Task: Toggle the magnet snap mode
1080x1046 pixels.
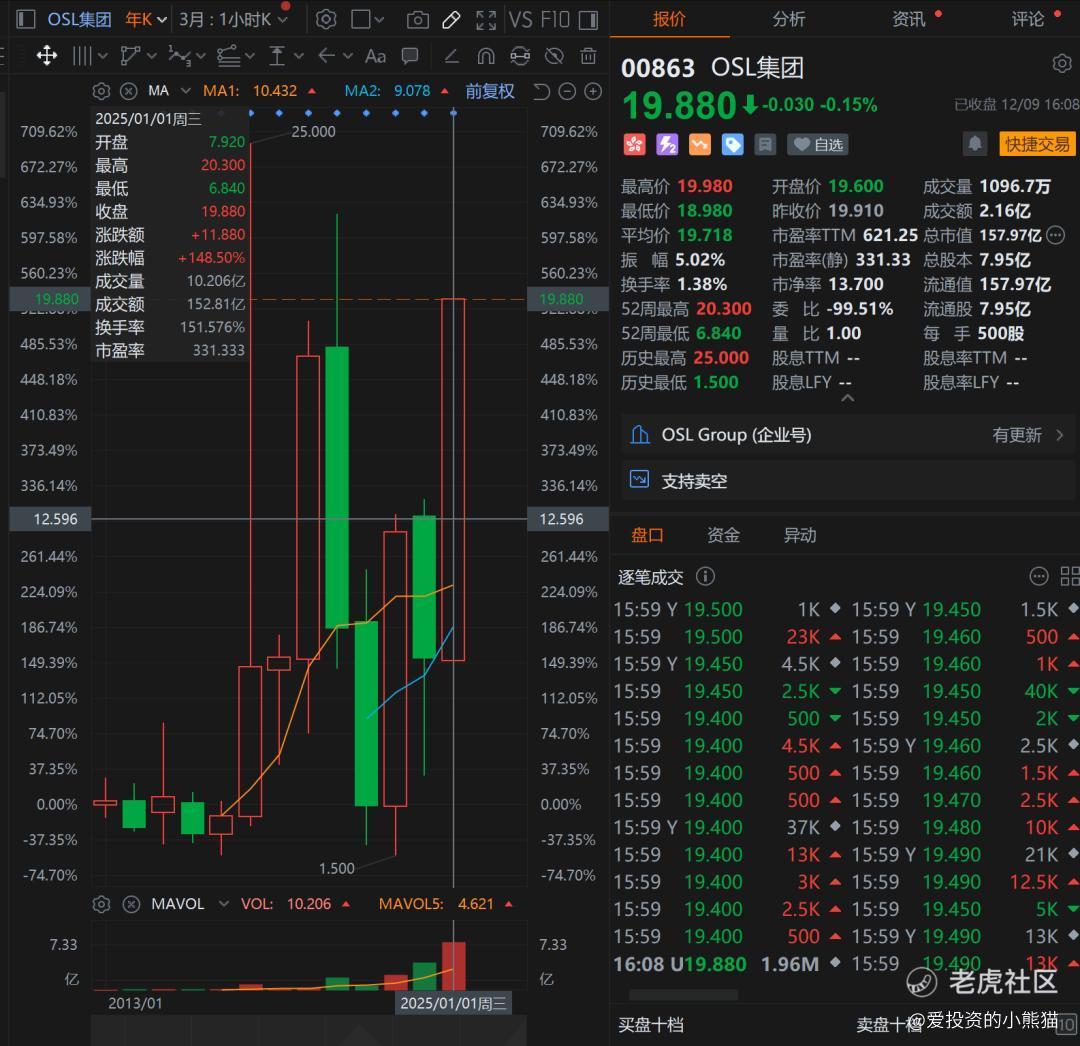Action: (486, 56)
